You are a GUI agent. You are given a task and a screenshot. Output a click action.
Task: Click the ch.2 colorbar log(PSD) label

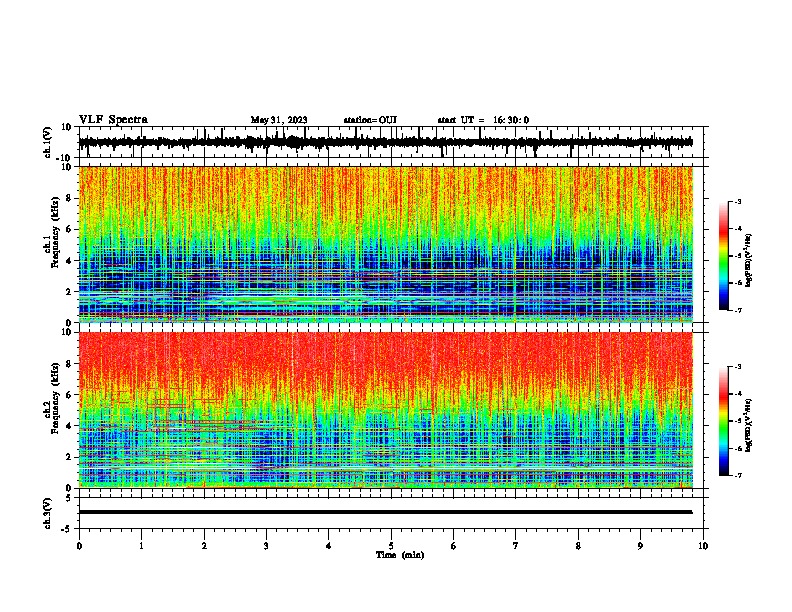click(x=748, y=425)
